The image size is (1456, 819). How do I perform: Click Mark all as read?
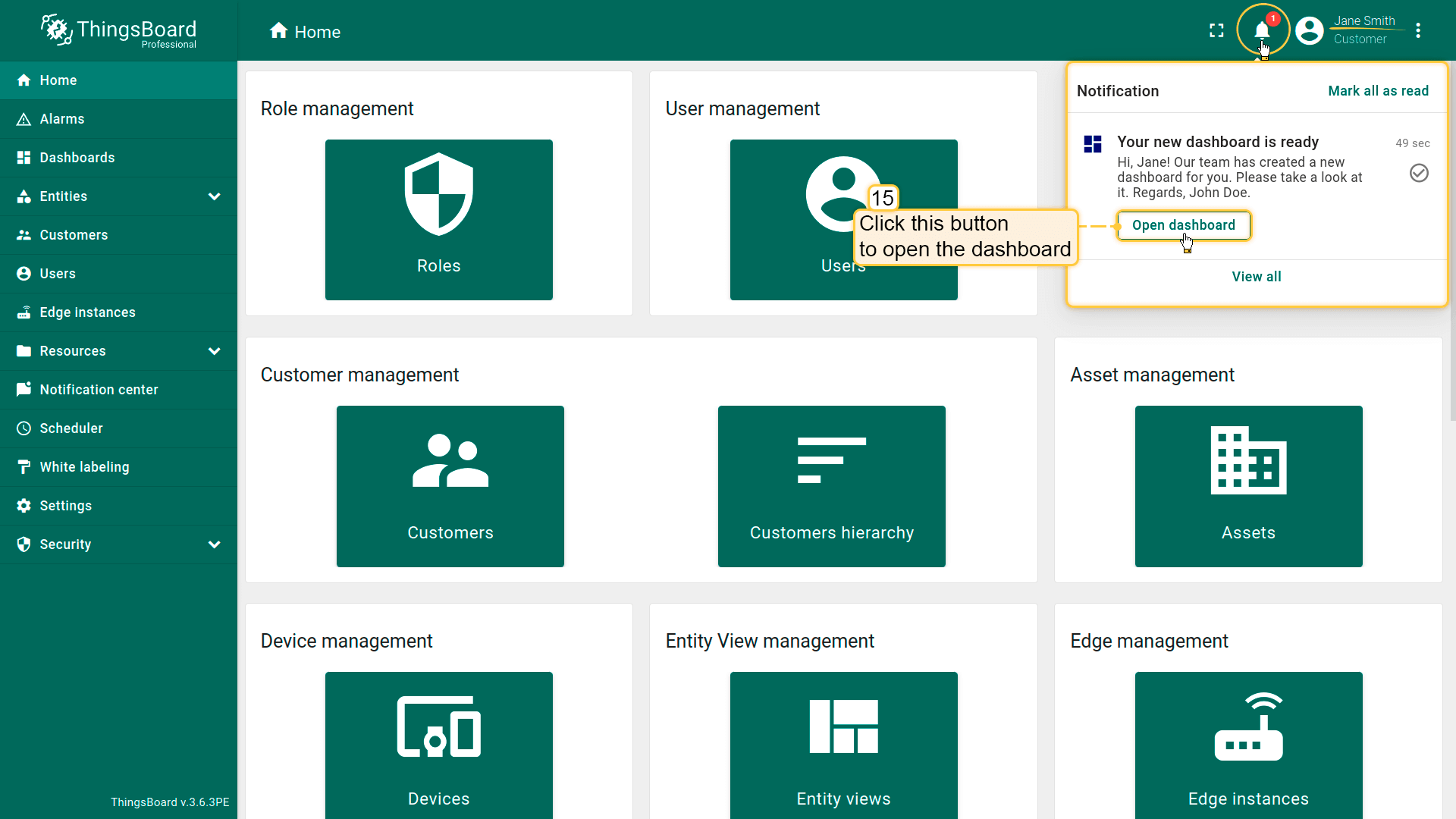coord(1378,91)
